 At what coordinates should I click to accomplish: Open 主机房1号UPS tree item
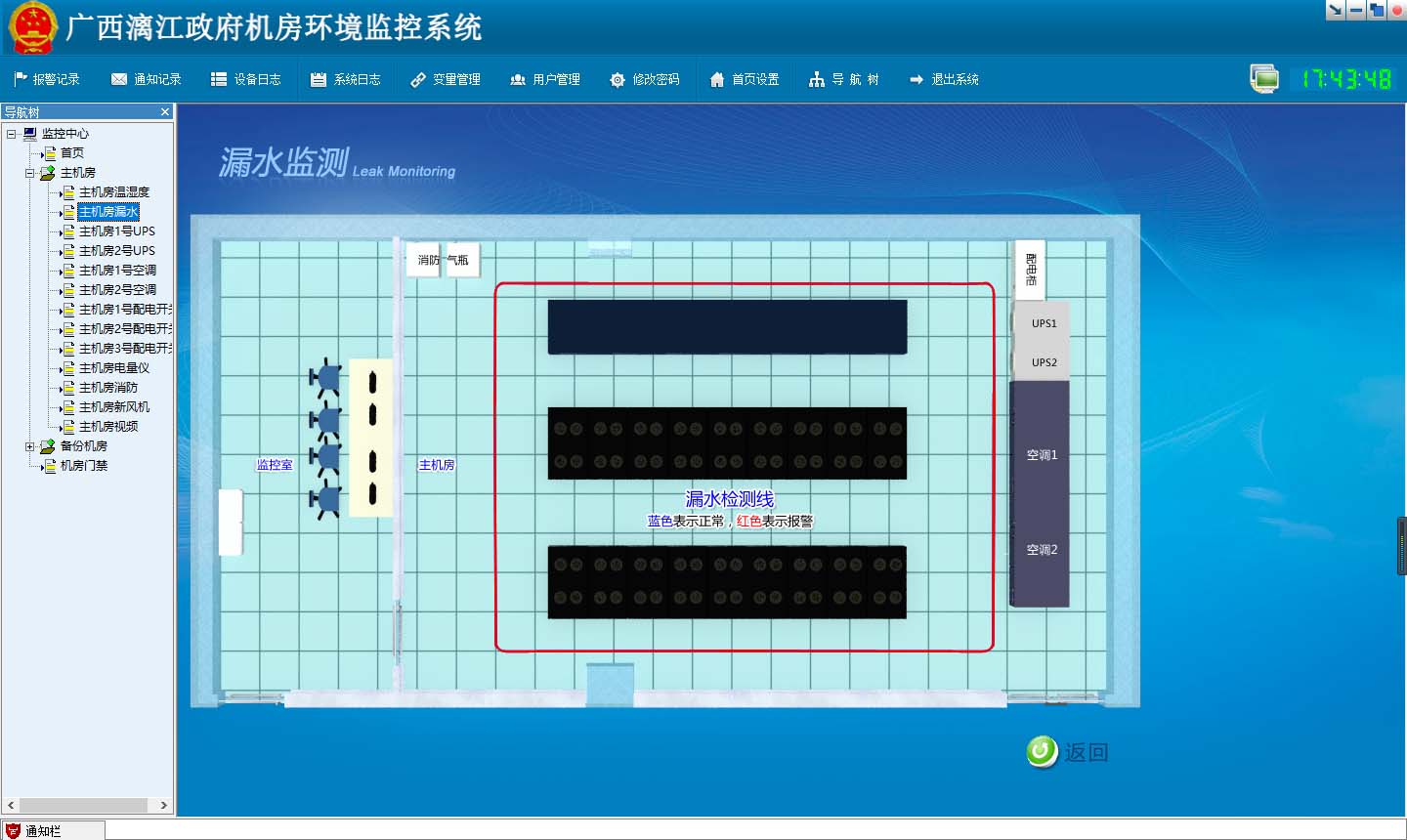(x=117, y=231)
